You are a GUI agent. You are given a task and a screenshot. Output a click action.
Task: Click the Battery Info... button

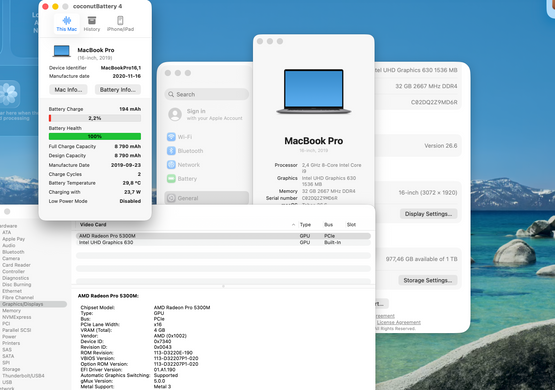tap(118, 90)
